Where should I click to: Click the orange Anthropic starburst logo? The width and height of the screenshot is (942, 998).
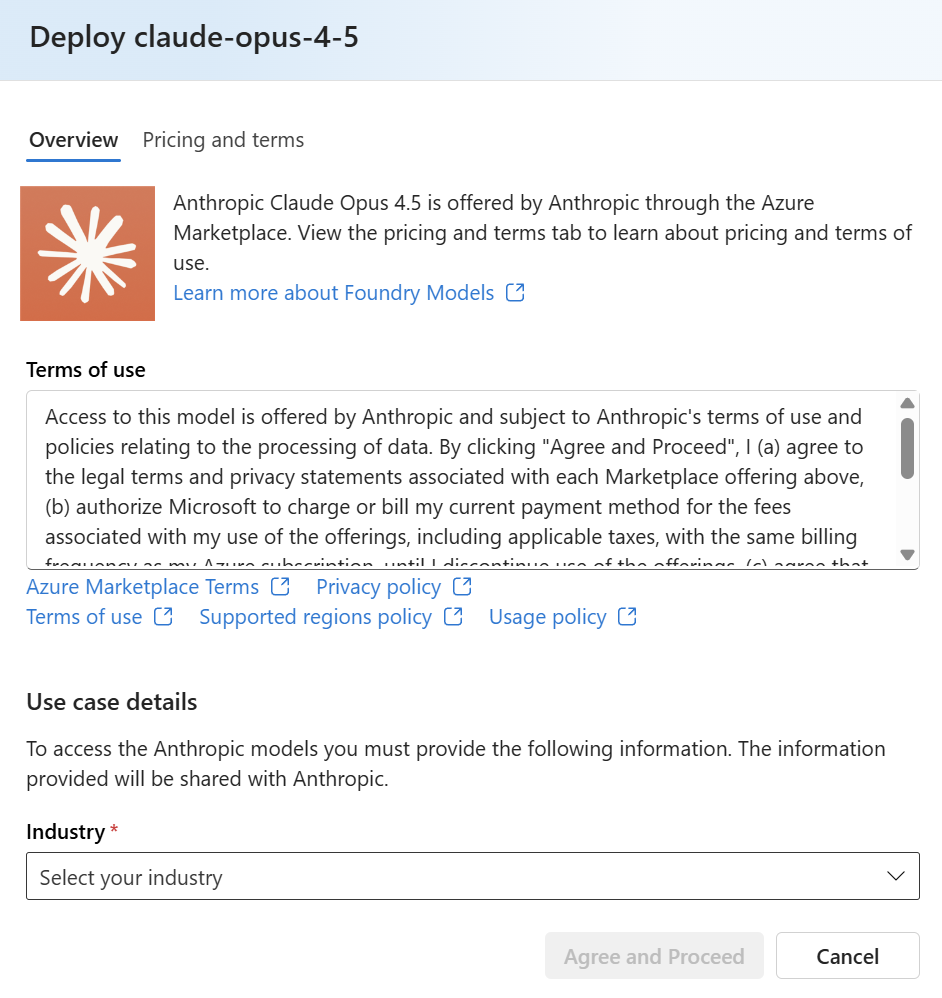tap(88, 253)
